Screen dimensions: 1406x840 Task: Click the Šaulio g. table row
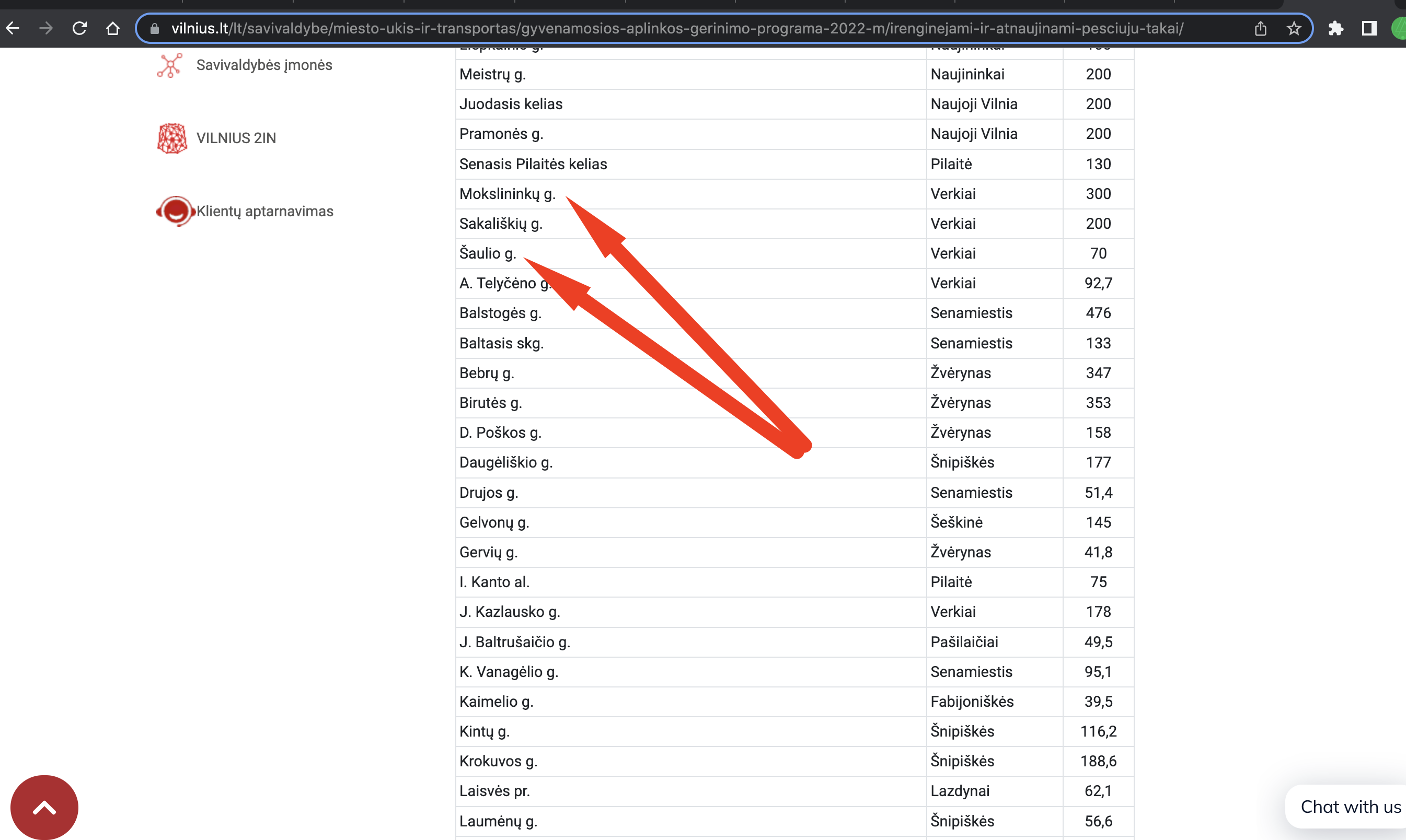(488, 253)
